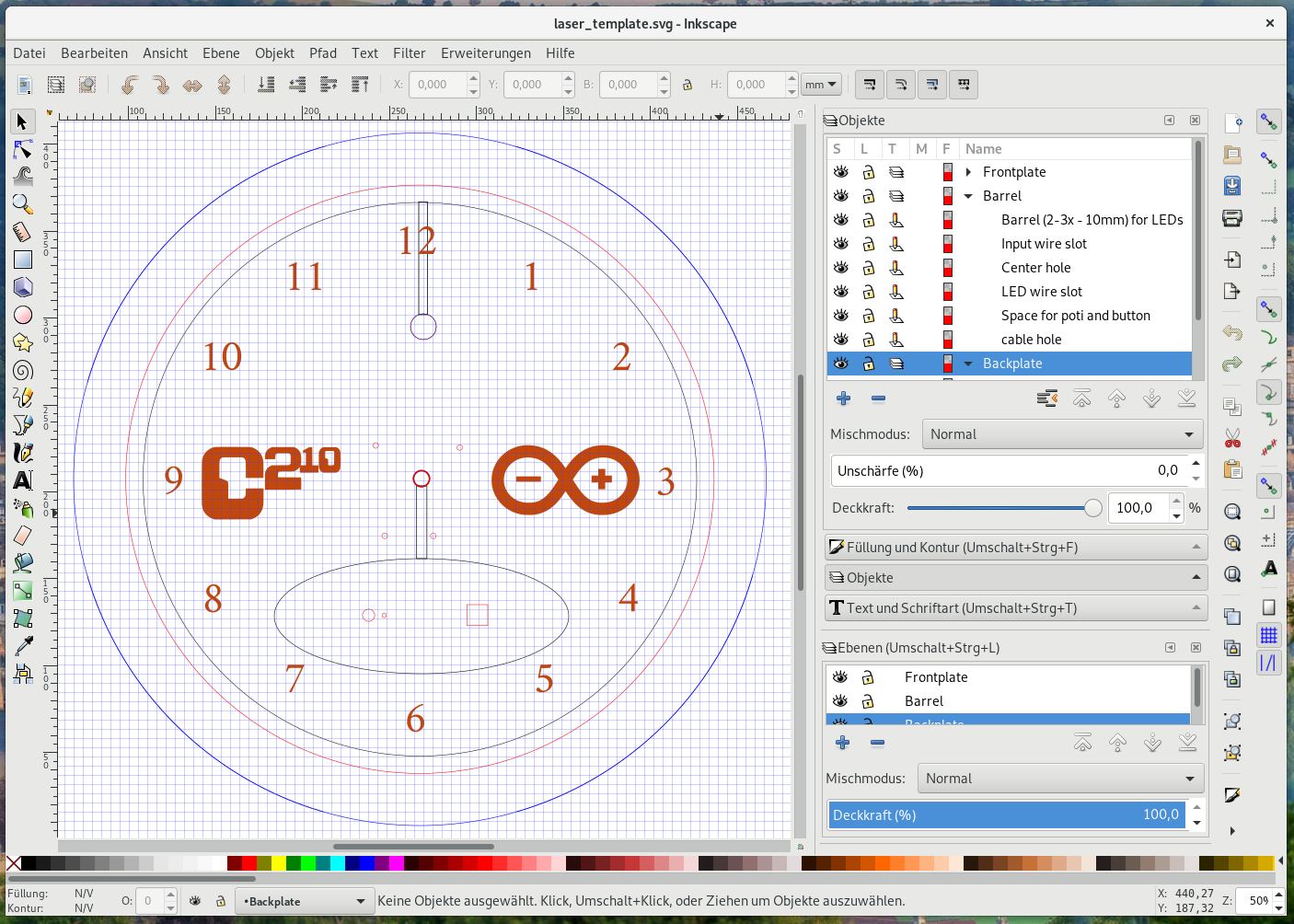
Task: Open the Pfad menu
Action: (x=322, y=53)
